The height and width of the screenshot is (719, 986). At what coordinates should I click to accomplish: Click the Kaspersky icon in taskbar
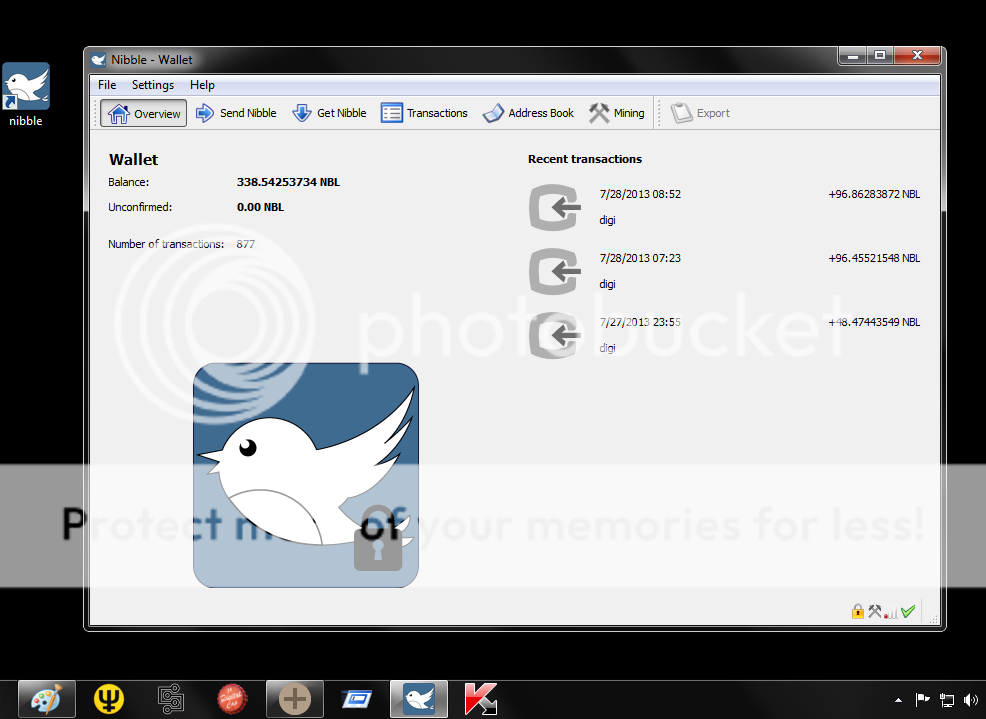click(x=481, y=699)
